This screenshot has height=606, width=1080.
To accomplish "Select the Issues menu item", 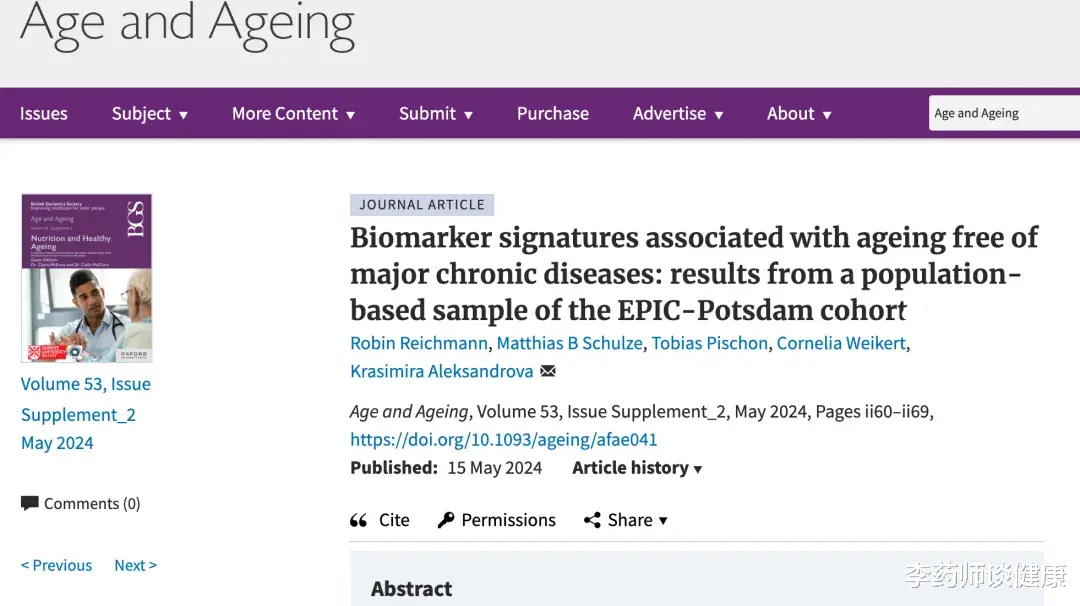I will click(43, 114).
